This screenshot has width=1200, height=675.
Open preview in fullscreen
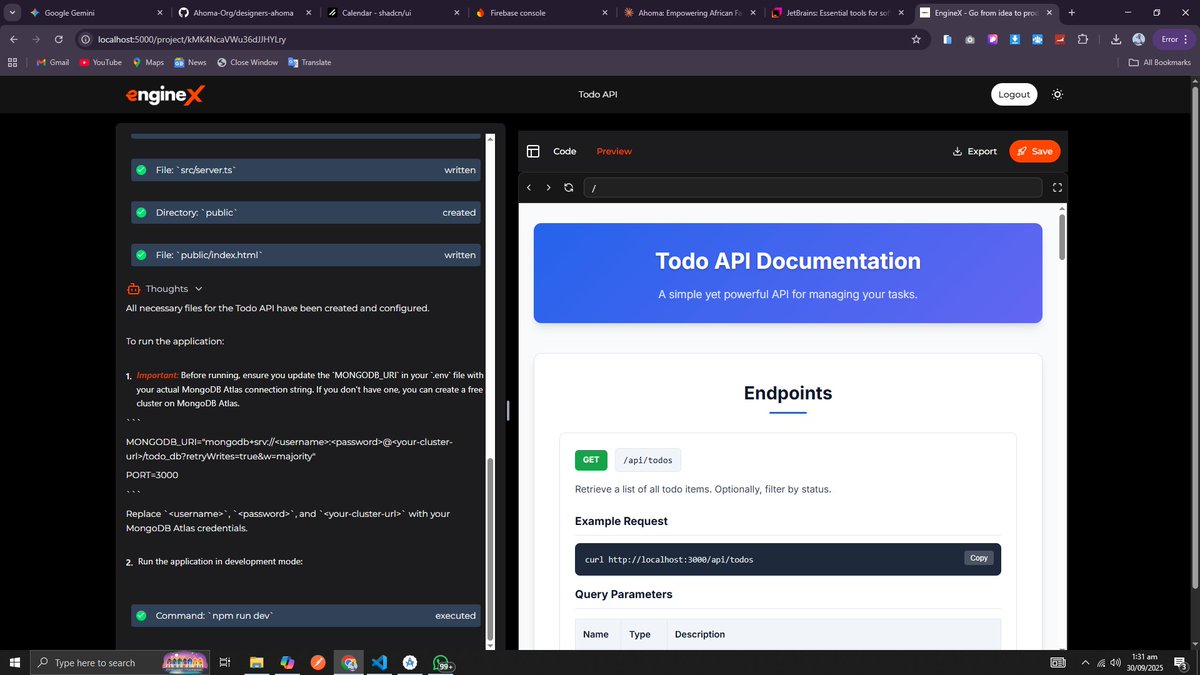coord(1057,187)
